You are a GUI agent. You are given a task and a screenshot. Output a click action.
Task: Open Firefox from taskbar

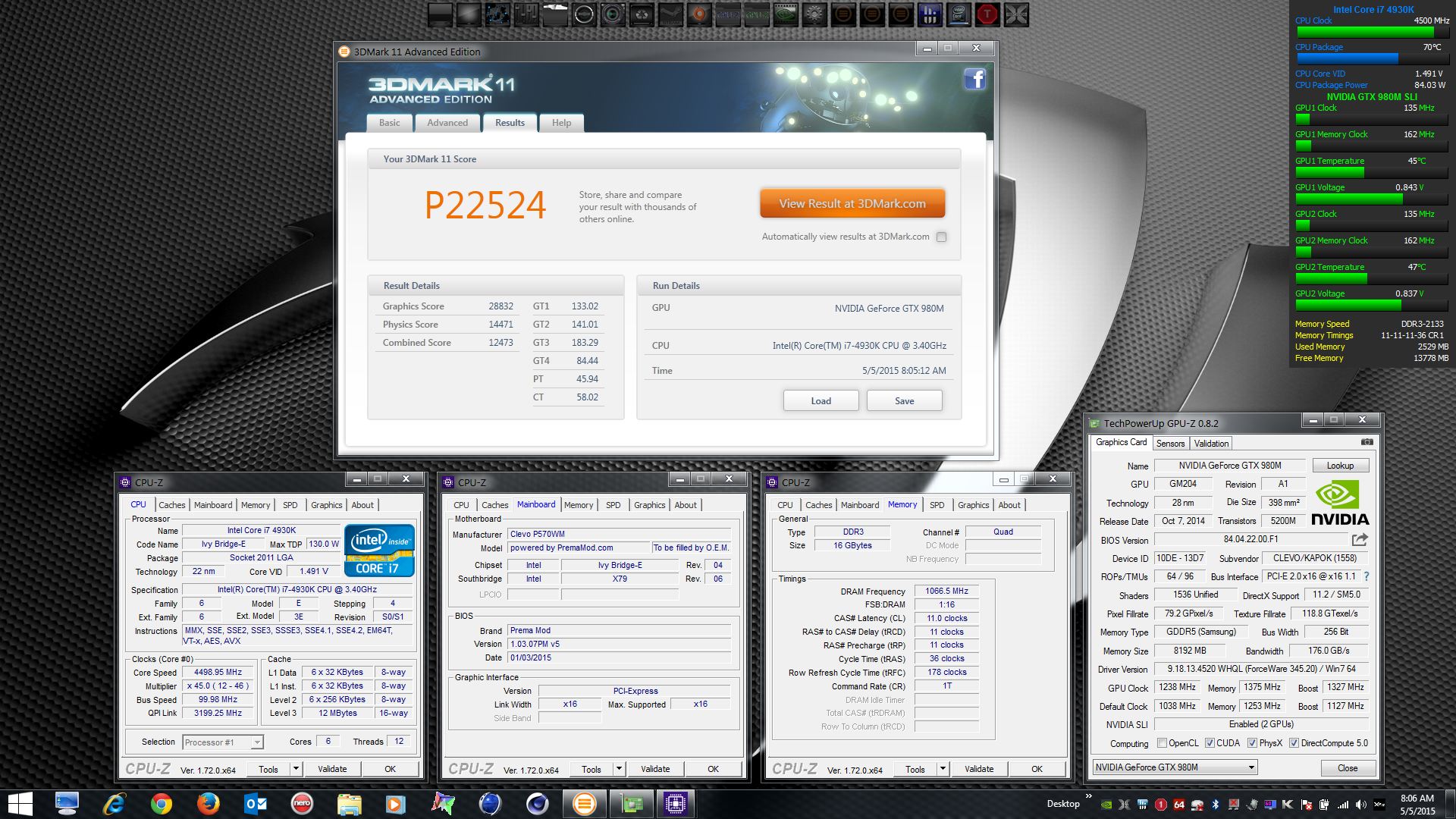(208, 804)
